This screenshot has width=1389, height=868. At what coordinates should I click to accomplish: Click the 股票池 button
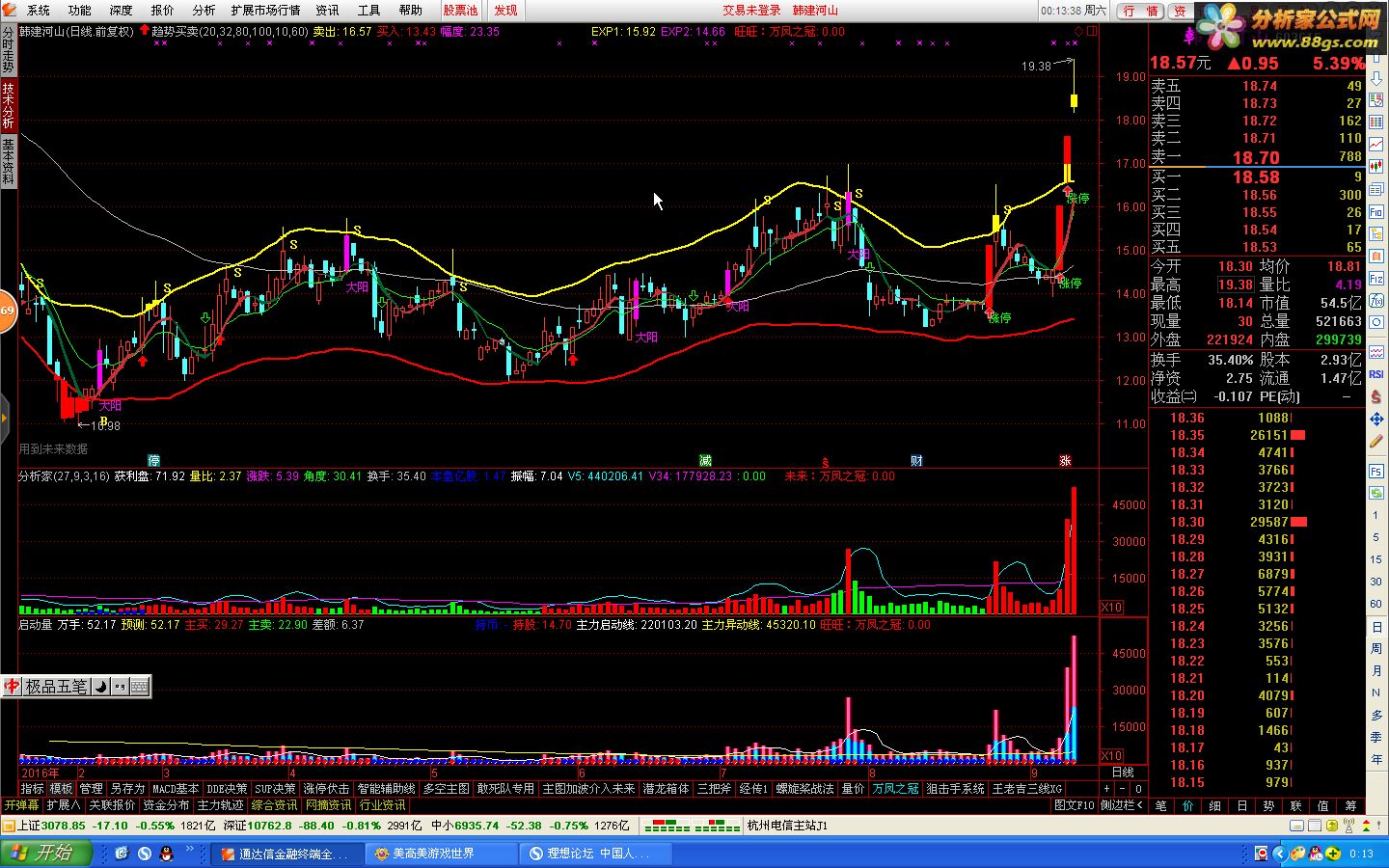coord(460,11)
